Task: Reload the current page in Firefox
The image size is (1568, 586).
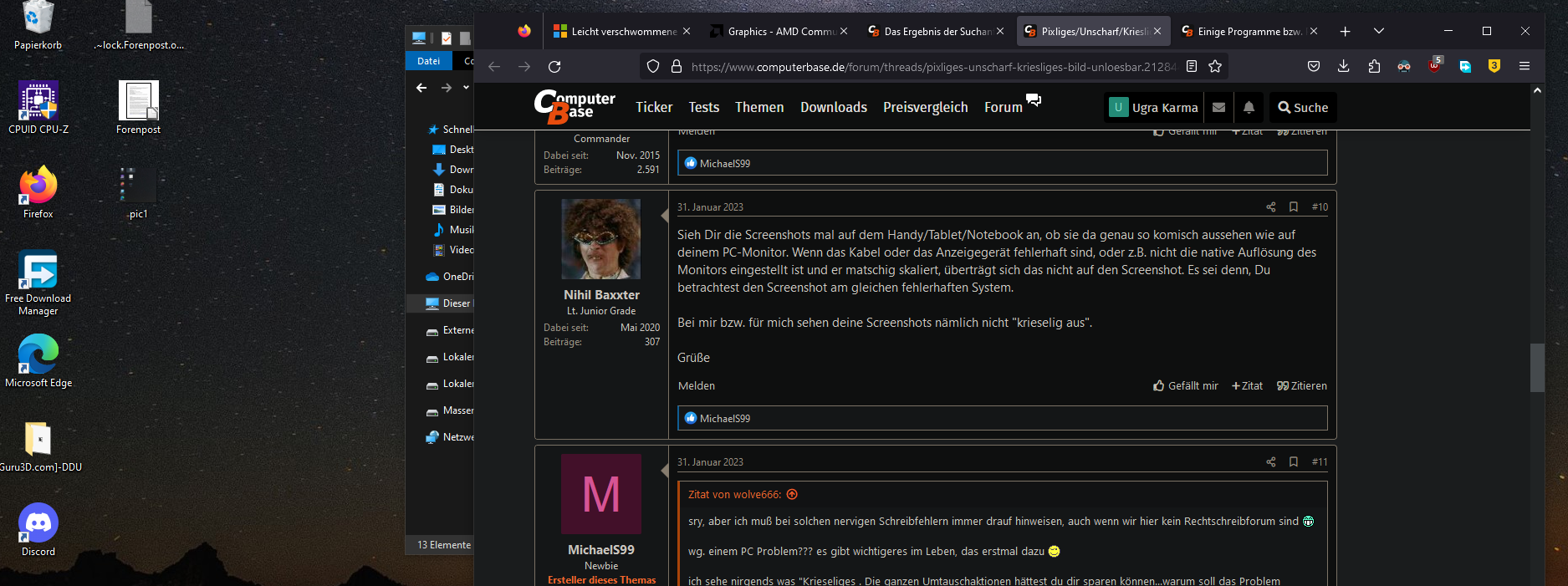Action: 554,67
